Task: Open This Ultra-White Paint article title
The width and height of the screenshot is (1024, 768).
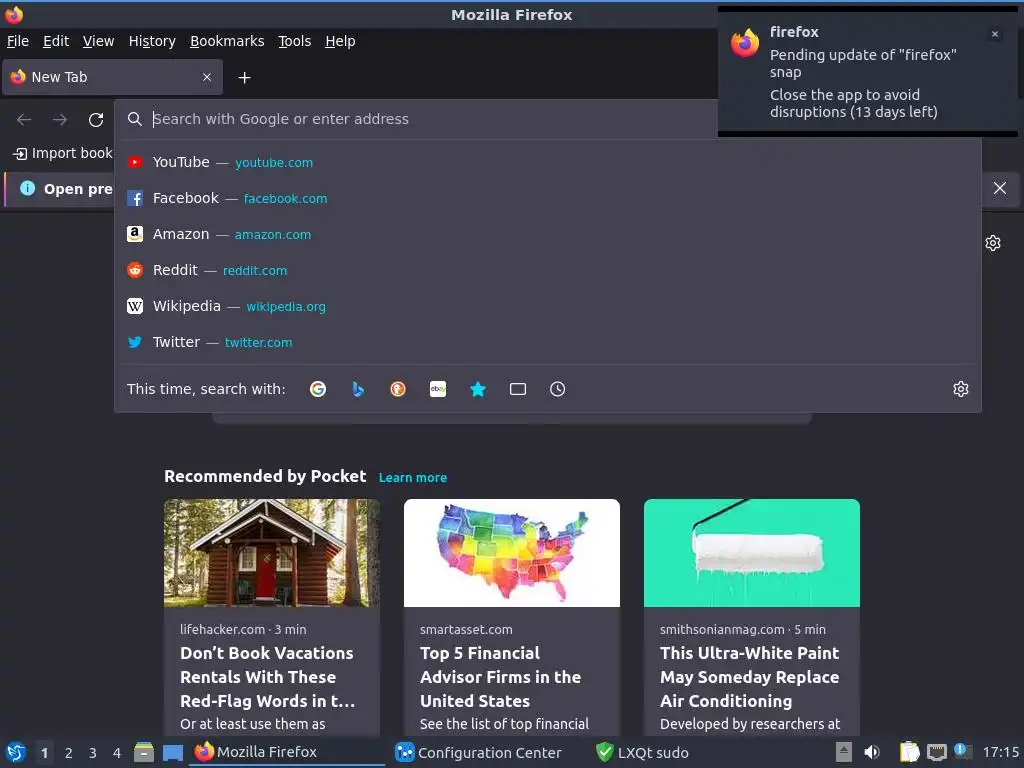Action: [750, 677]
